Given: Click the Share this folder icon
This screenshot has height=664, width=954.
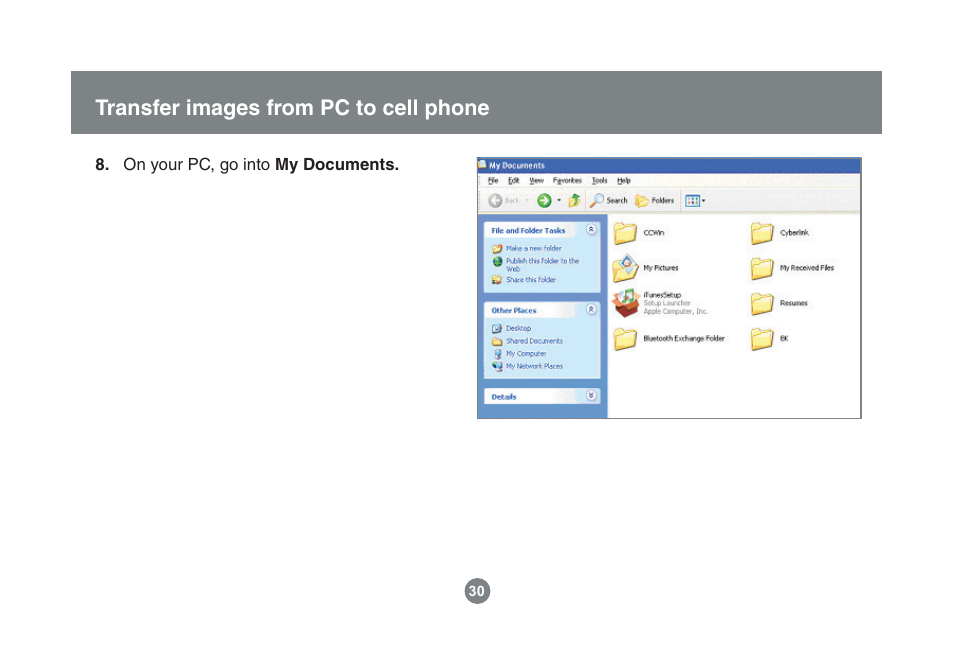Looking at the screenshot, I should pyautogui.click(x=497, y=280).
